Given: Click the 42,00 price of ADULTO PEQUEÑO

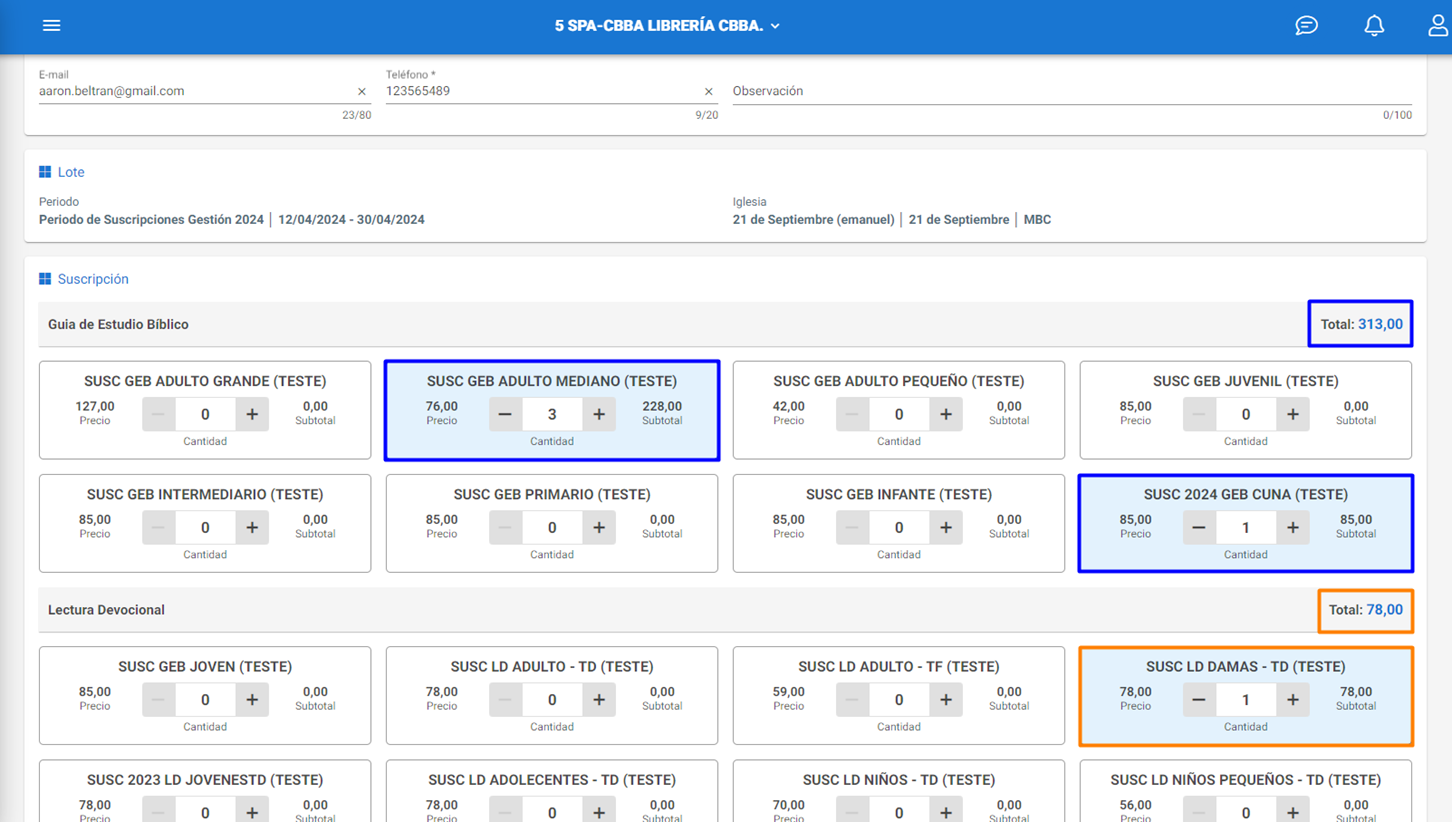Looking at the screenshot, I should pos(788,406).
